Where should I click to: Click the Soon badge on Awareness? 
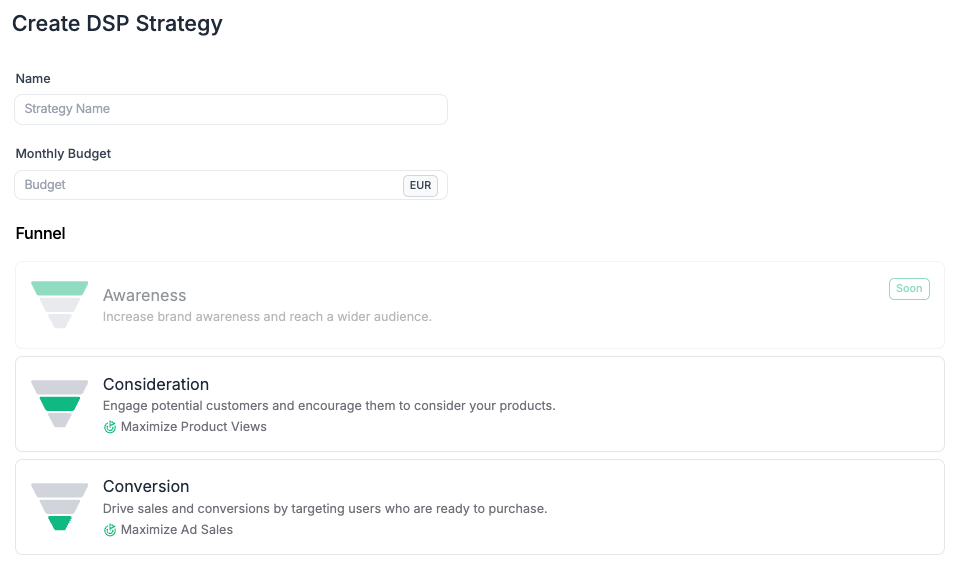pyautogui.click(x=909, y=289)
